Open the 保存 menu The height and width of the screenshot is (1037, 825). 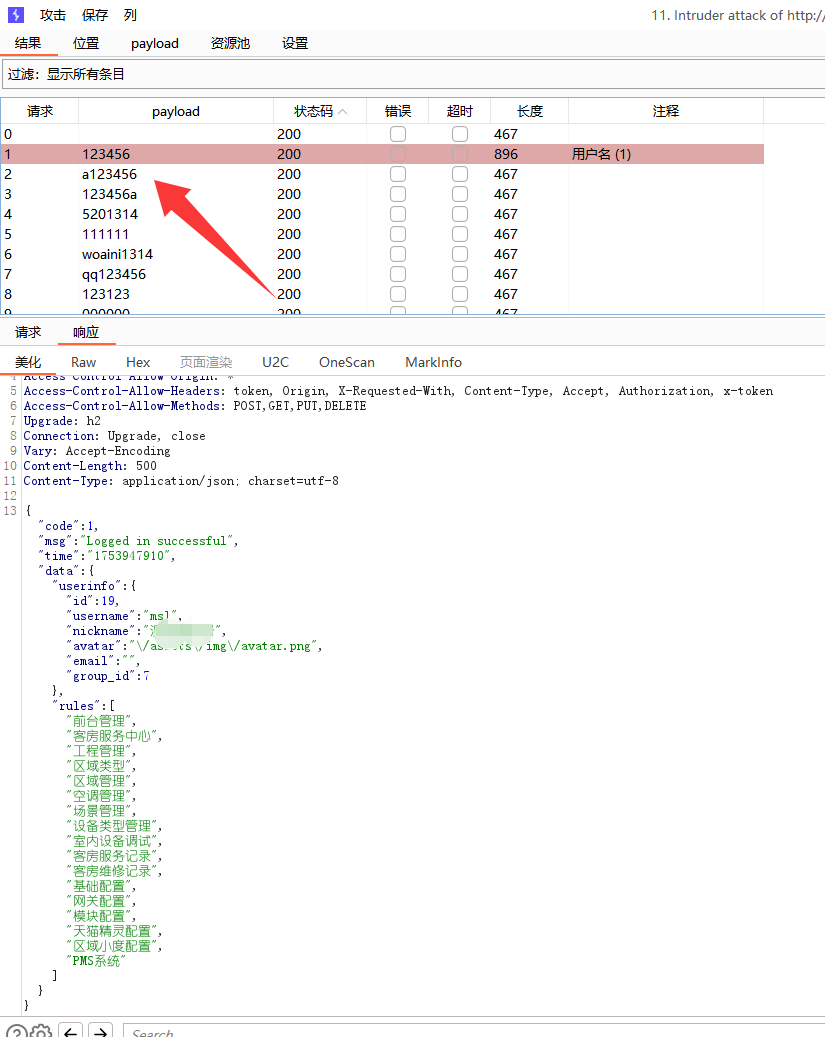click(95, 15)
